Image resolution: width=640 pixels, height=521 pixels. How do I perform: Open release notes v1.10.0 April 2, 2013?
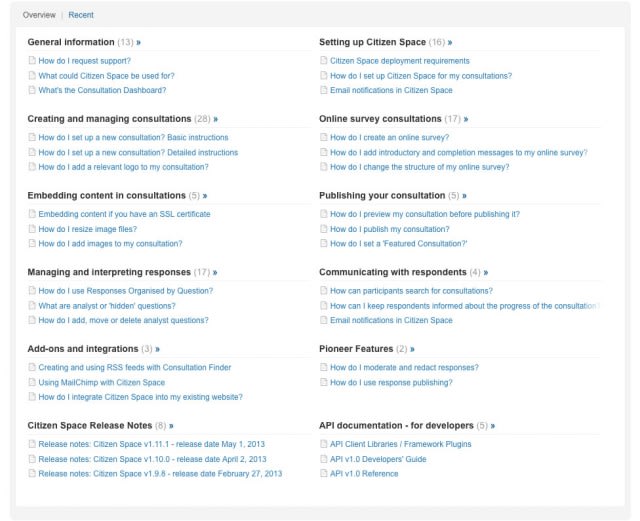152,459
